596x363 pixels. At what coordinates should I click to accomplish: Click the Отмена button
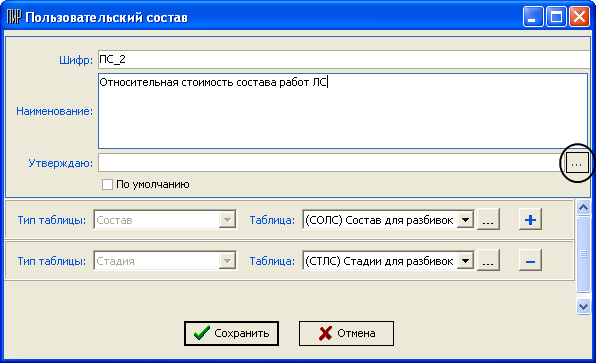click(346, 333)
